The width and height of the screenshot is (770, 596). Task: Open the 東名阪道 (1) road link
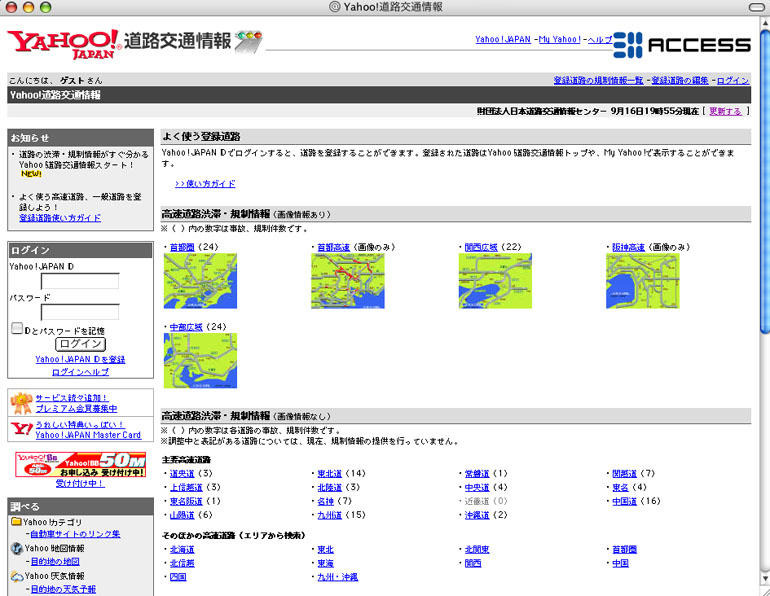click(186, 501)
